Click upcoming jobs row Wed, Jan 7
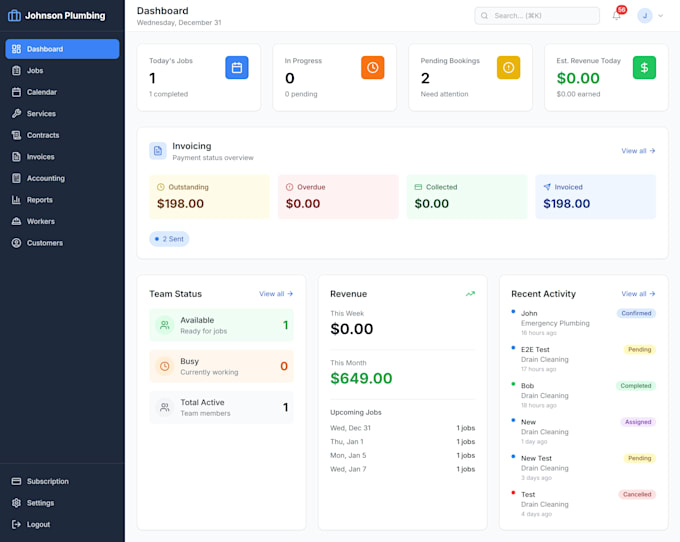Viewport: 680px width, 542px height. pyautogui.click(x=402, y=469)
